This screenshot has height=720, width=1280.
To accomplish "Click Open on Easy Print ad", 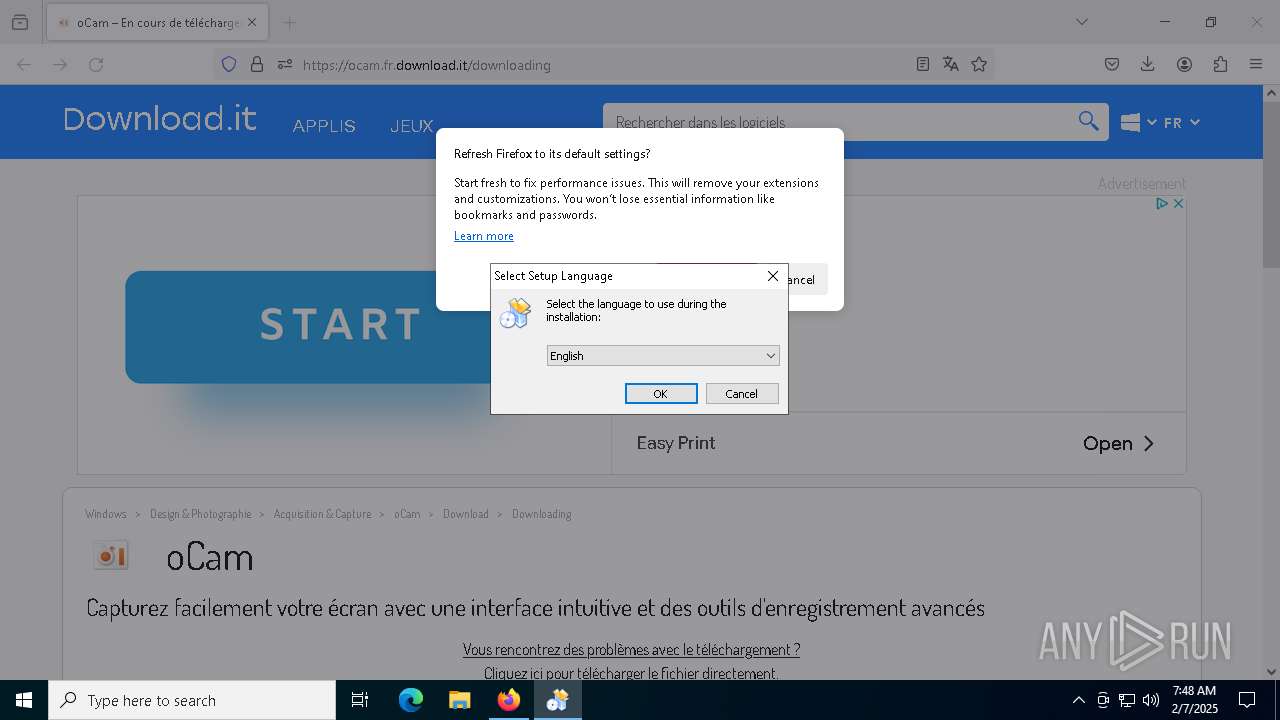I will [x=1119, y=443].
